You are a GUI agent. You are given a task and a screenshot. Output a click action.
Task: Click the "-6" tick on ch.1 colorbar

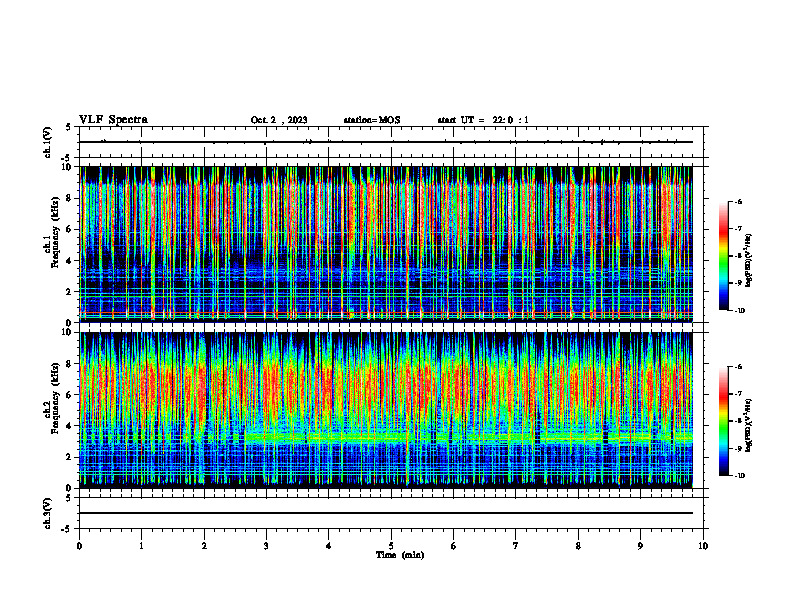click(738, 202)
